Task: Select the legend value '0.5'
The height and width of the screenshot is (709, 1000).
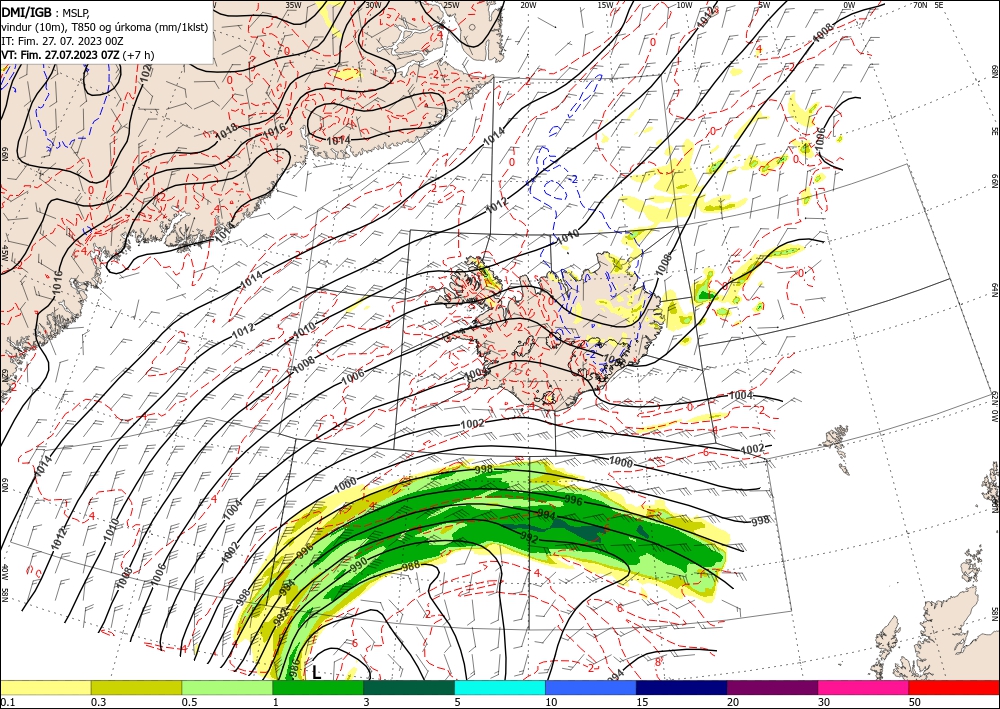Action: tap(188, 702)
